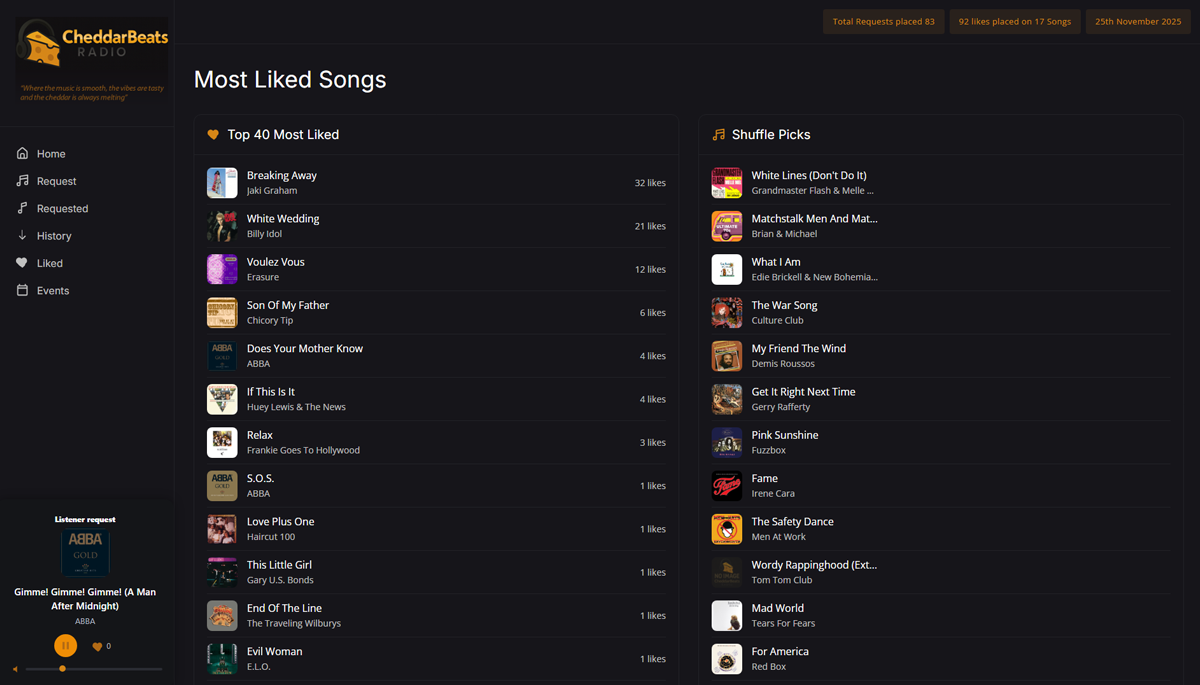Open the Home page in sidebar
This screenshot has height=685, width=1200.
pos(51,154)
